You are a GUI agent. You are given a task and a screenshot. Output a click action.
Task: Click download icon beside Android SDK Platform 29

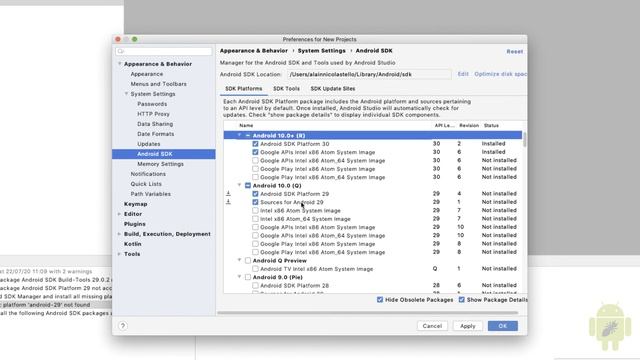[228, 193]
